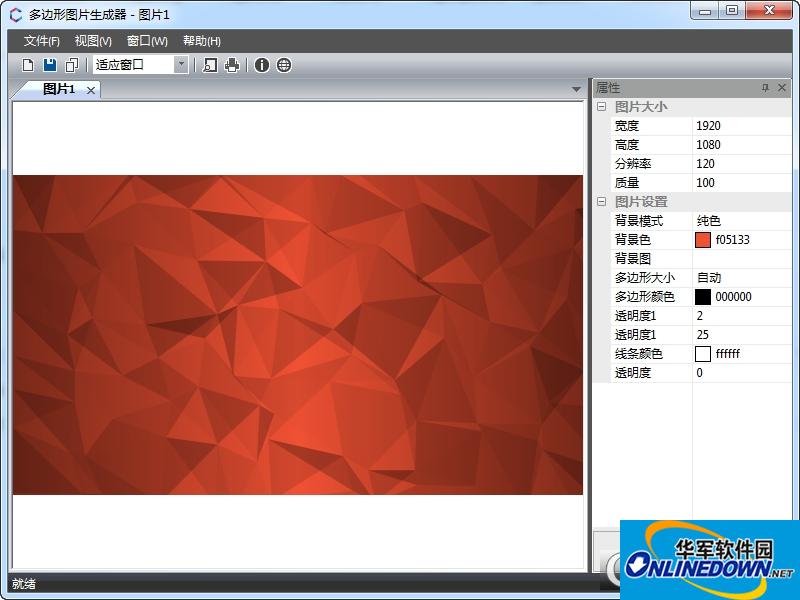
Task: Select the 质量 property label
Action: 627,183
